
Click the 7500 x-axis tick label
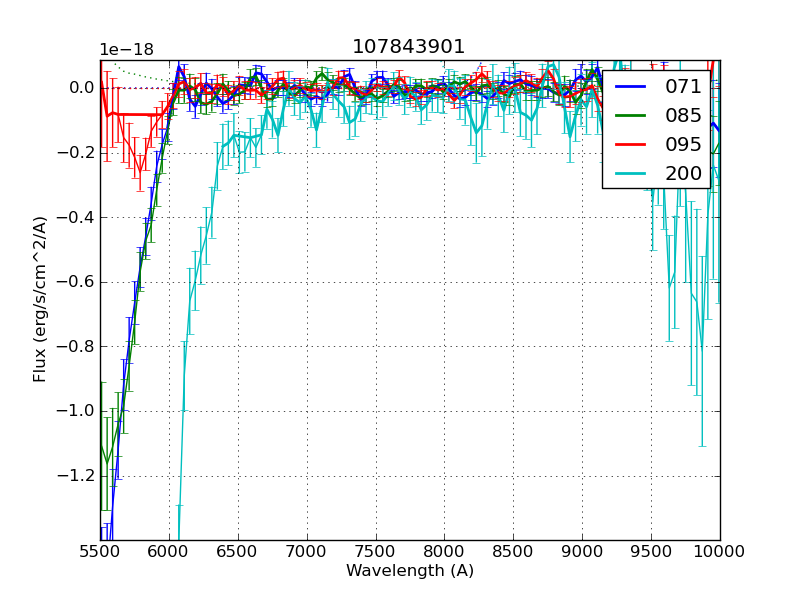376,551
